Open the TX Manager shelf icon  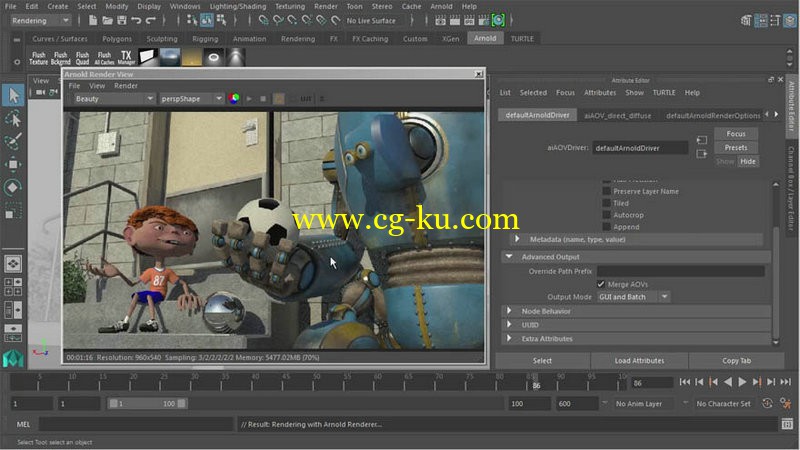pos(126,58)
